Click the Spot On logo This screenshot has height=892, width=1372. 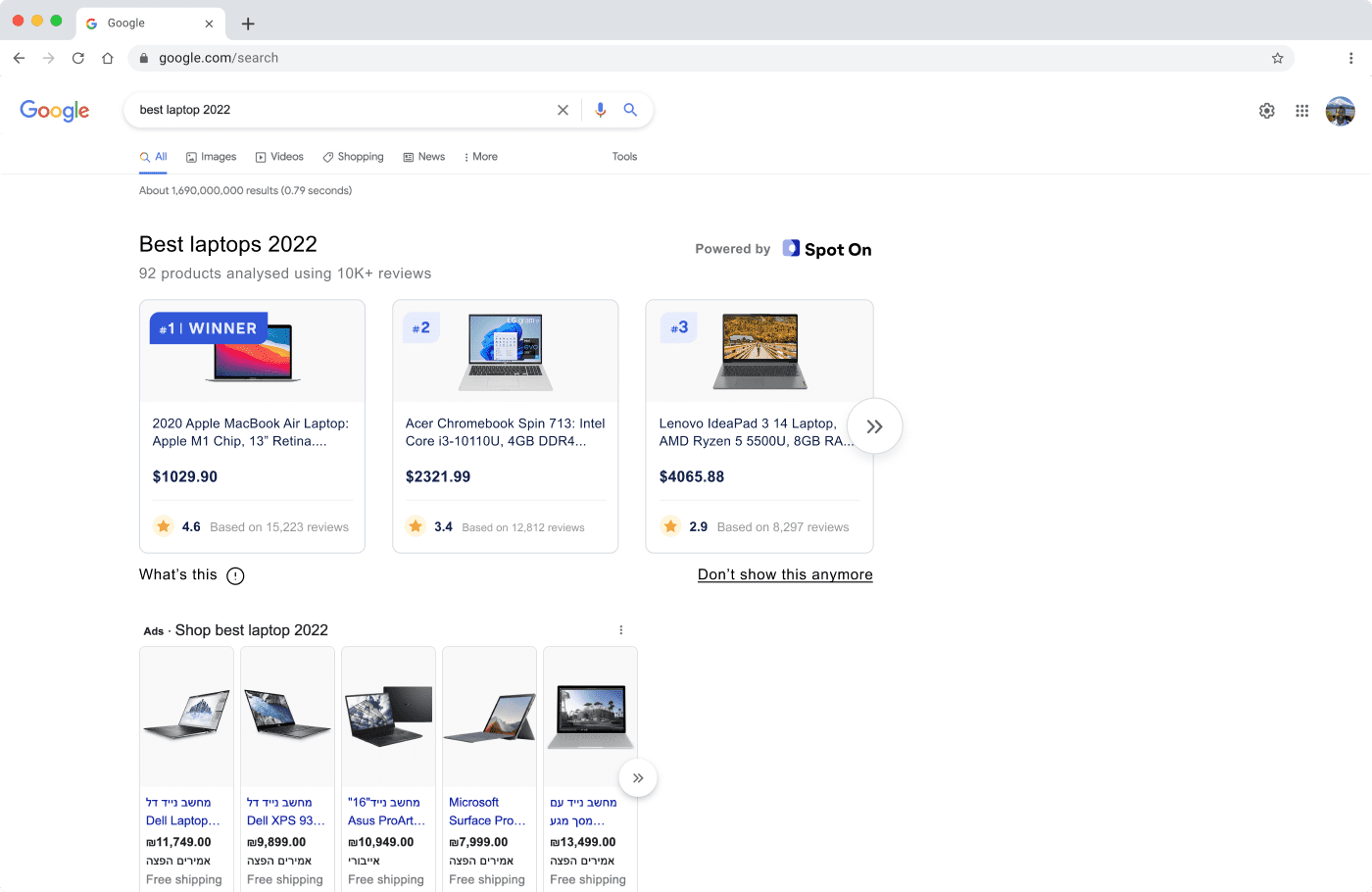(827, 249)
